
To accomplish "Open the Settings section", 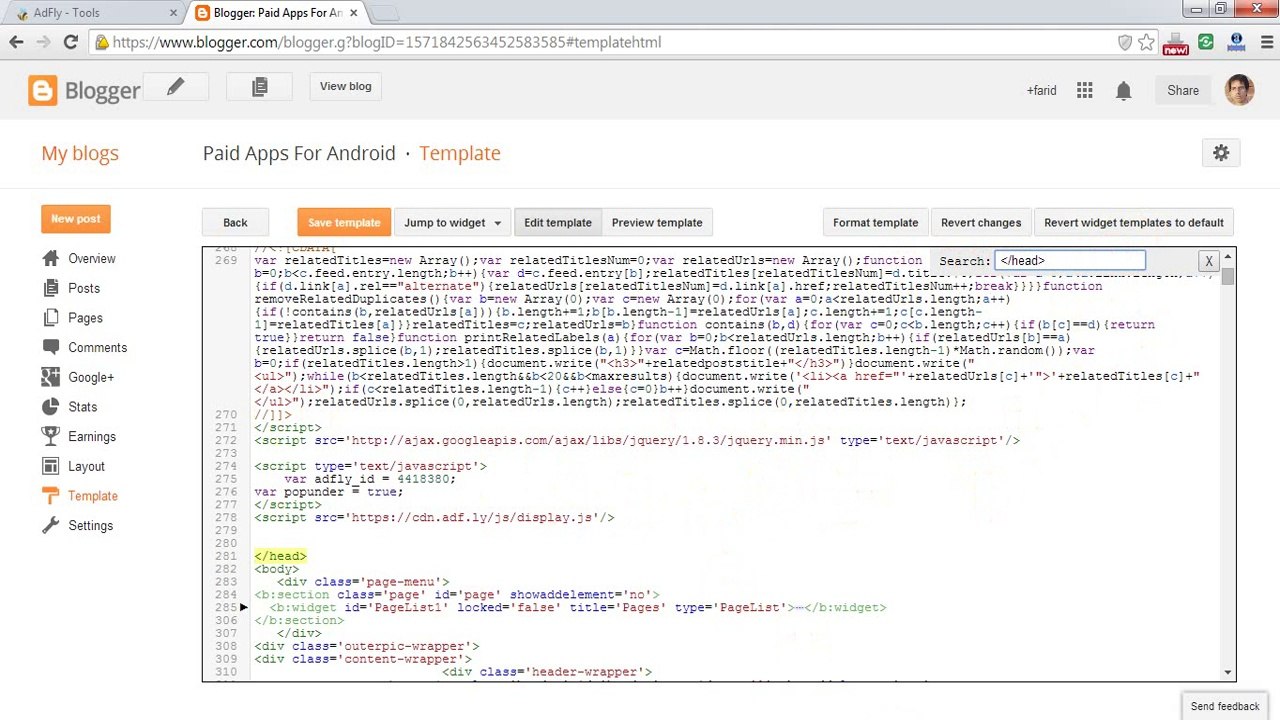I will click(90, 525).
